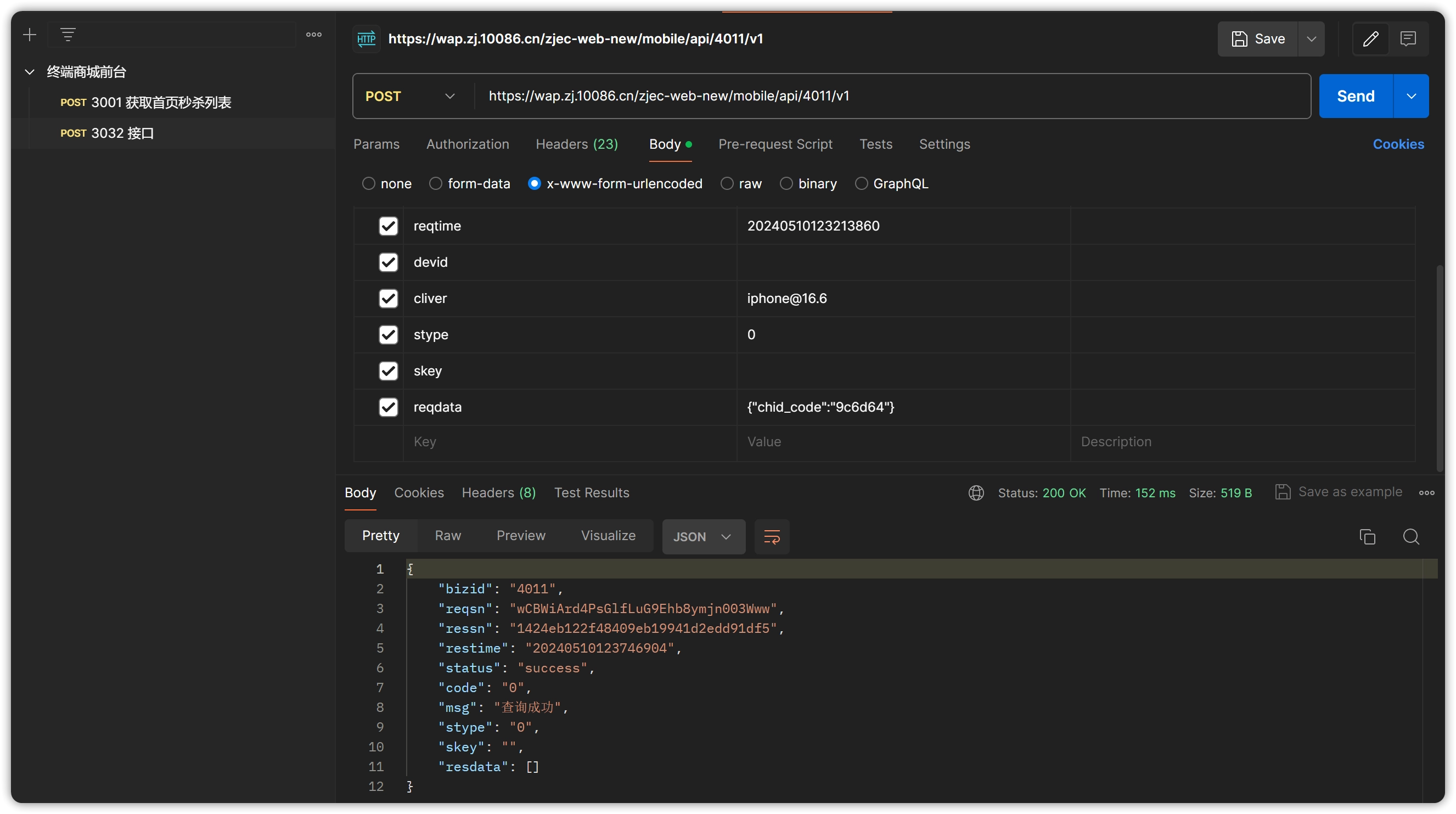The height and width of the screenshot is (814, 1456).
Task: Uncheck the skey parameter checkbox
Action: click(389, 371)
